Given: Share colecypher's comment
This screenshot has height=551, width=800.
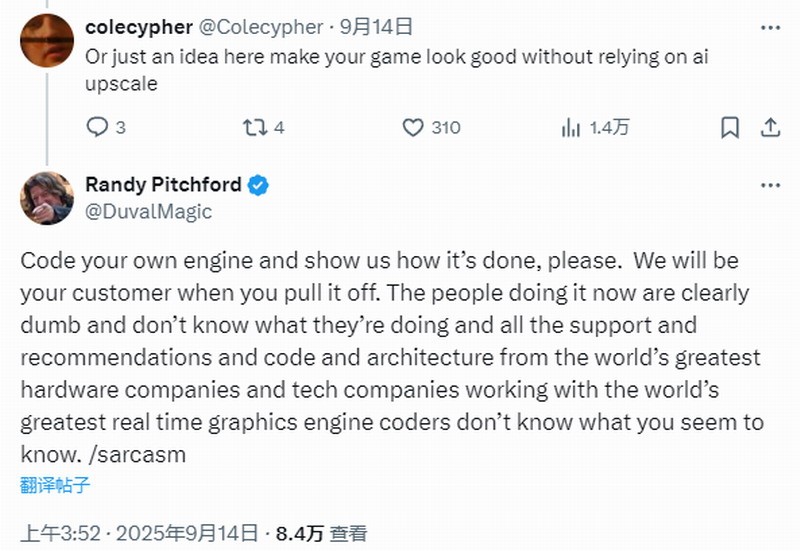Looking at the screenshot, I should click(x=770, y=127).
